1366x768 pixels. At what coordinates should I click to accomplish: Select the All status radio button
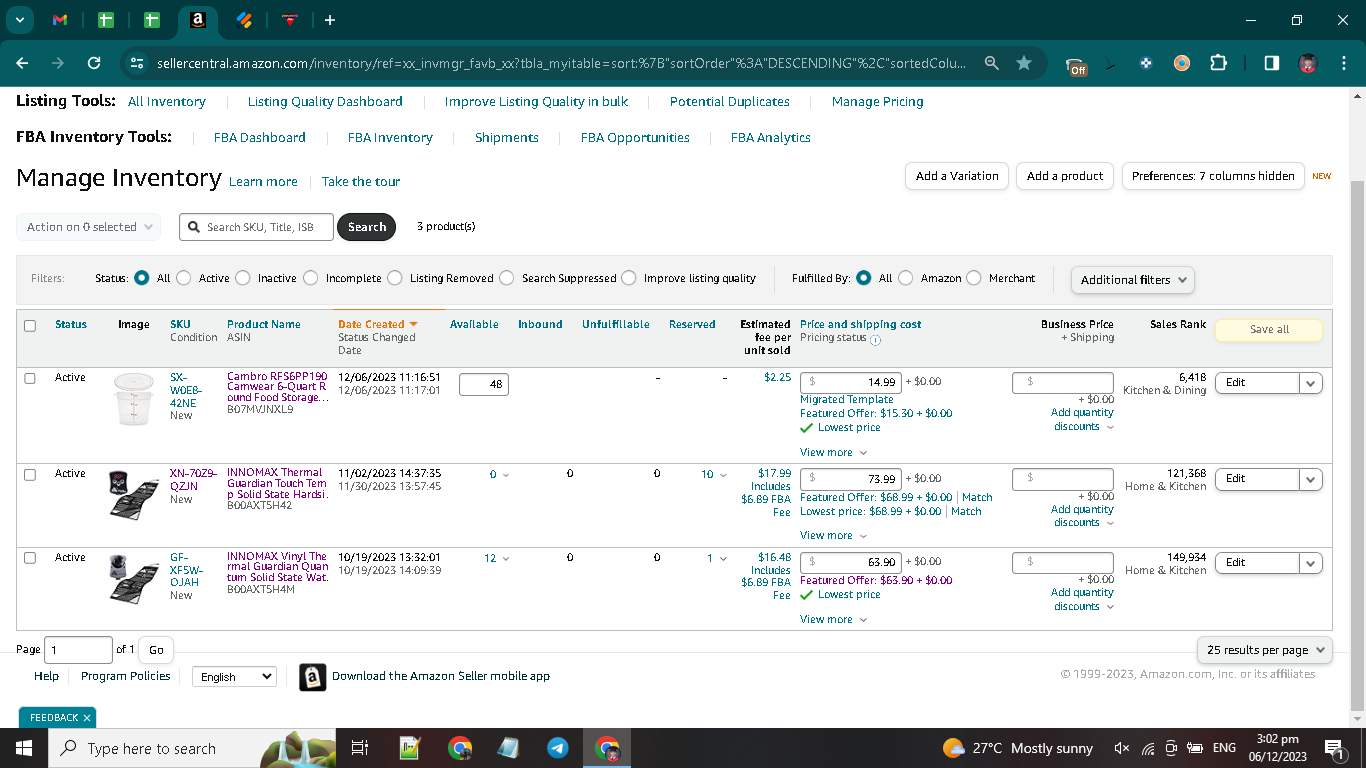point(142,278)
